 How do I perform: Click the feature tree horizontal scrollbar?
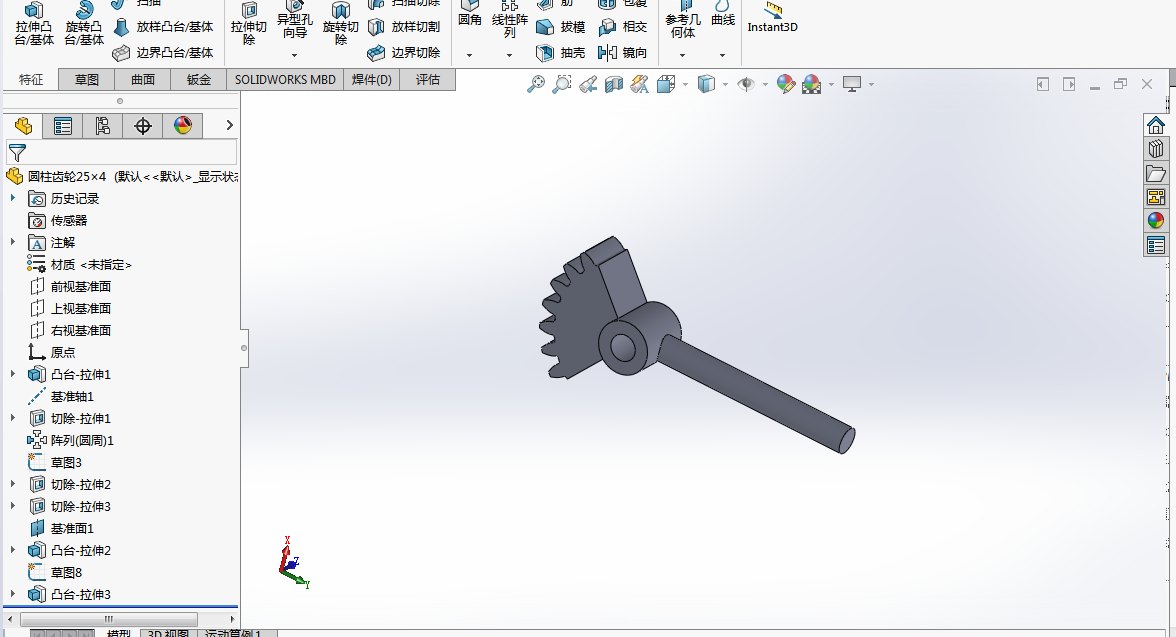pyautogui.click(x=120, y=619)
